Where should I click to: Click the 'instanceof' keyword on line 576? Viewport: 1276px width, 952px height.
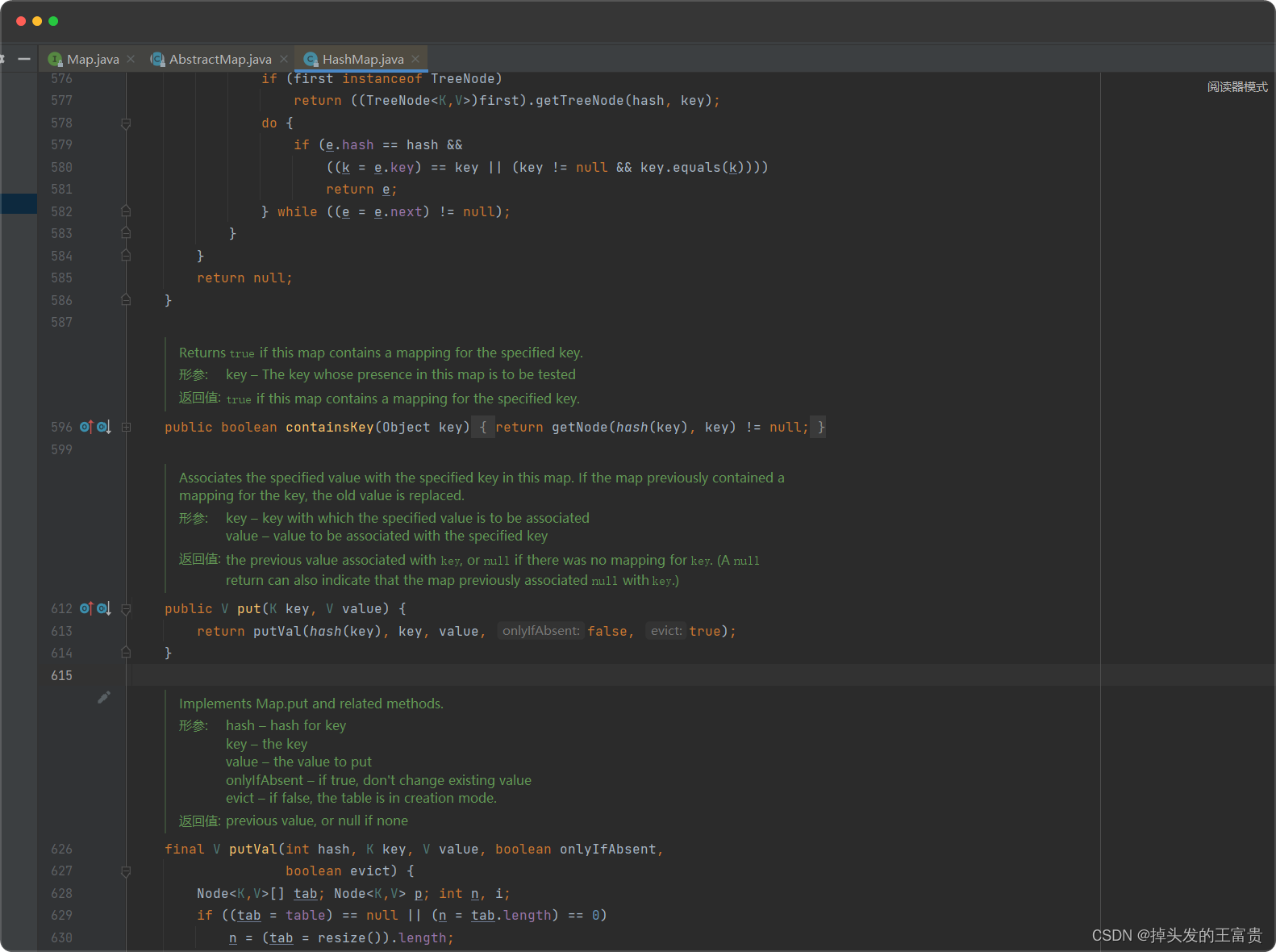click(382, 78)
